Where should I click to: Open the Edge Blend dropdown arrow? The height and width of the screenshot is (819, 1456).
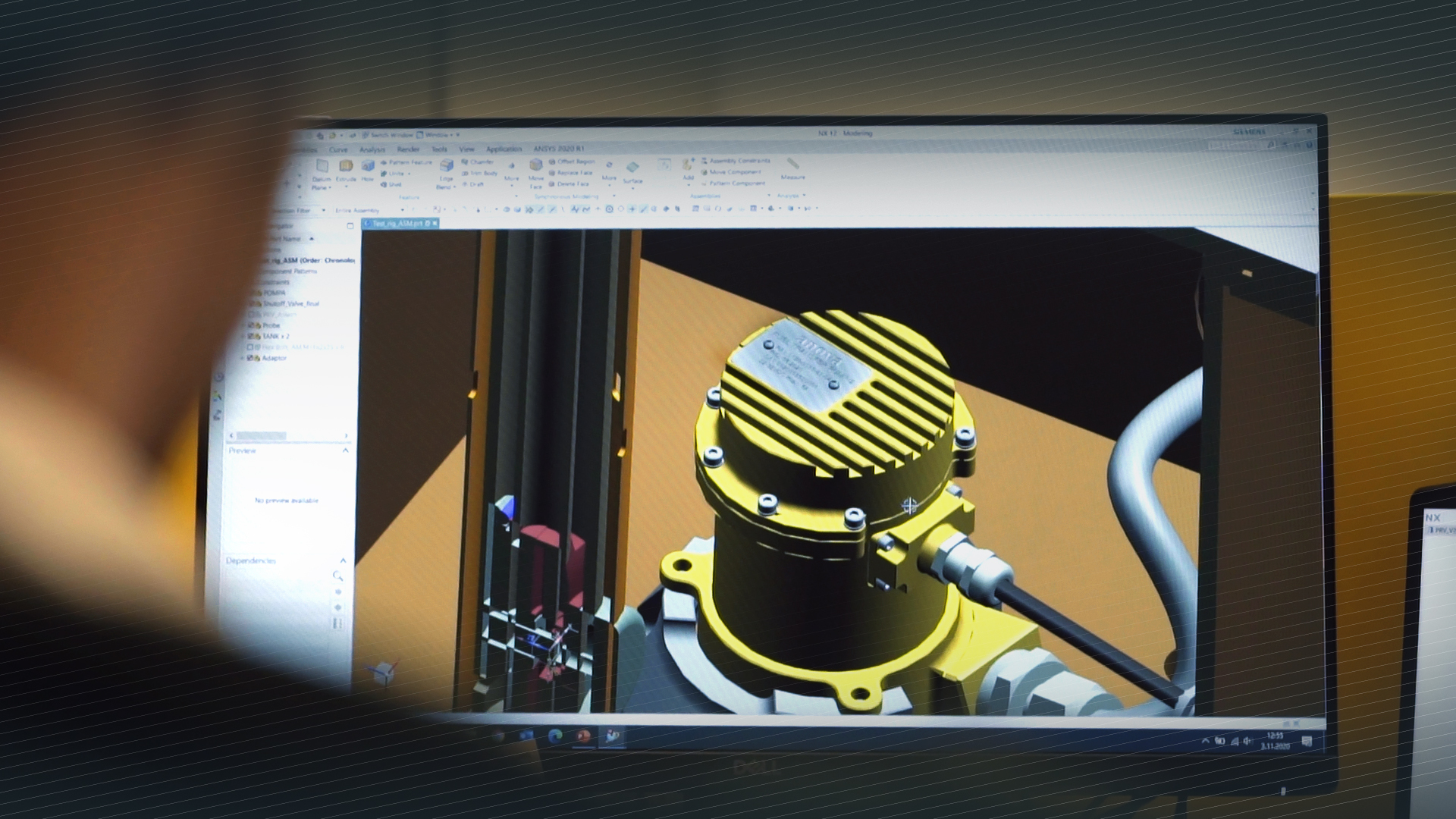click(x=455, y=187)
